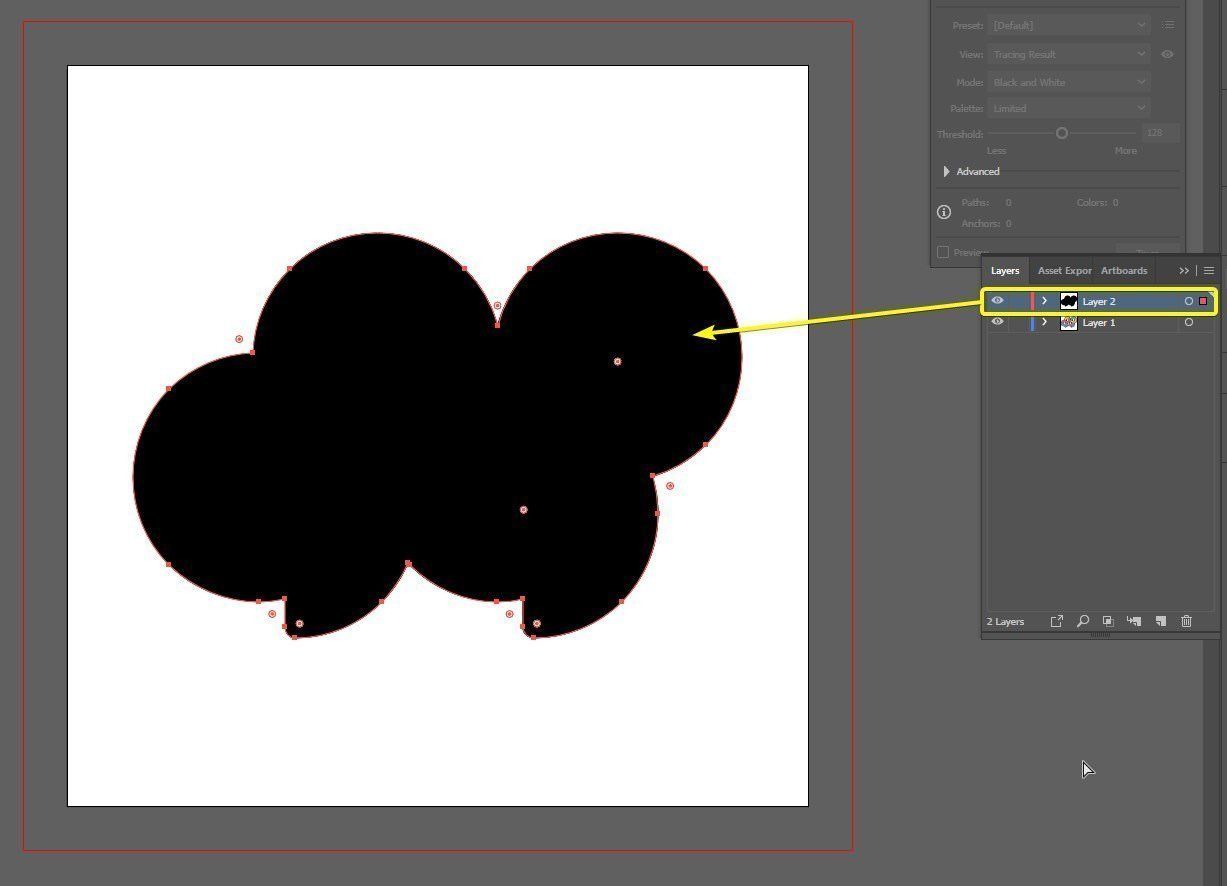Open the Image Trace panel menu

coord(1168,25)
